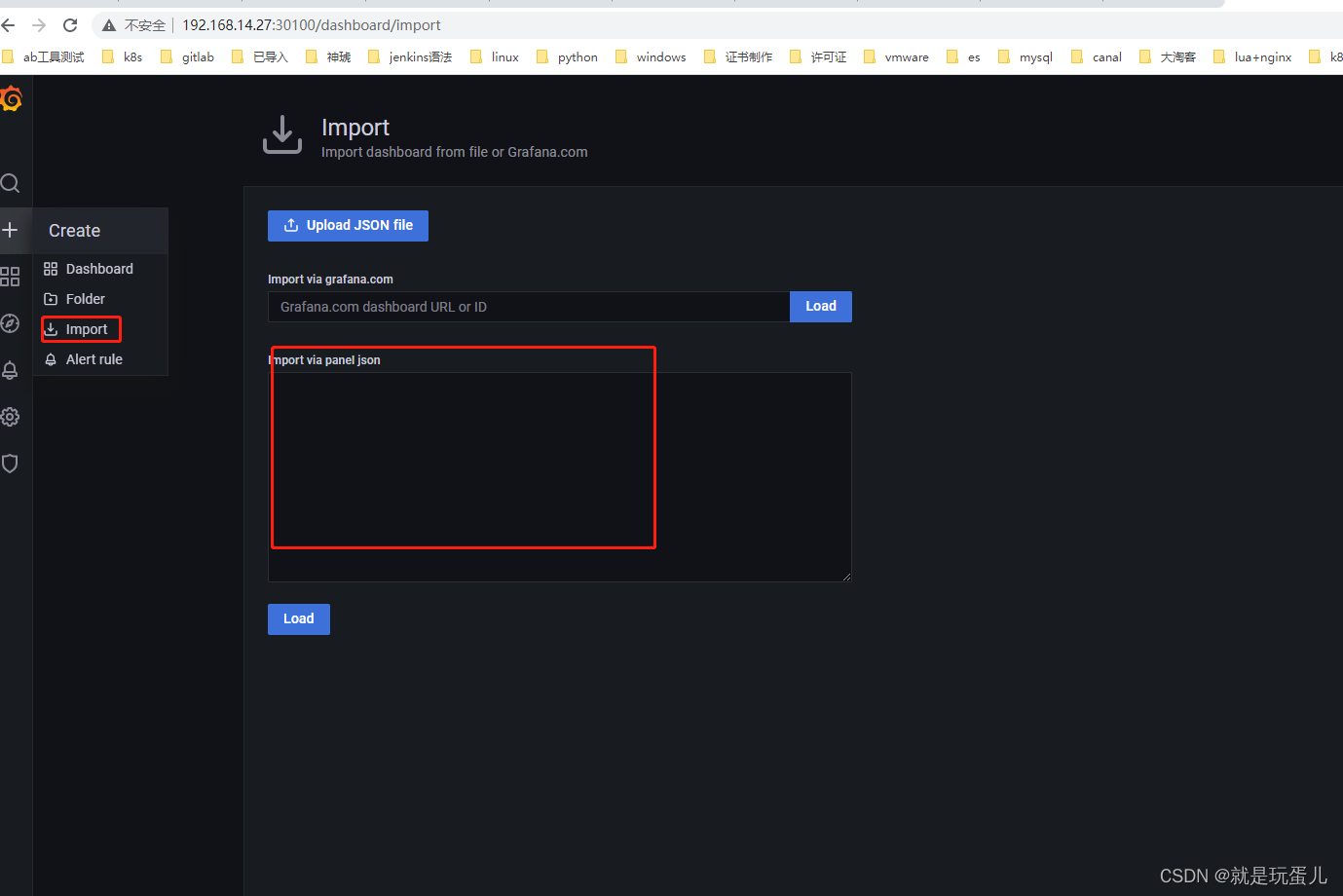Click the 'Import via panel json' label
Screen dimensions: 1343x896
point(324,360)
